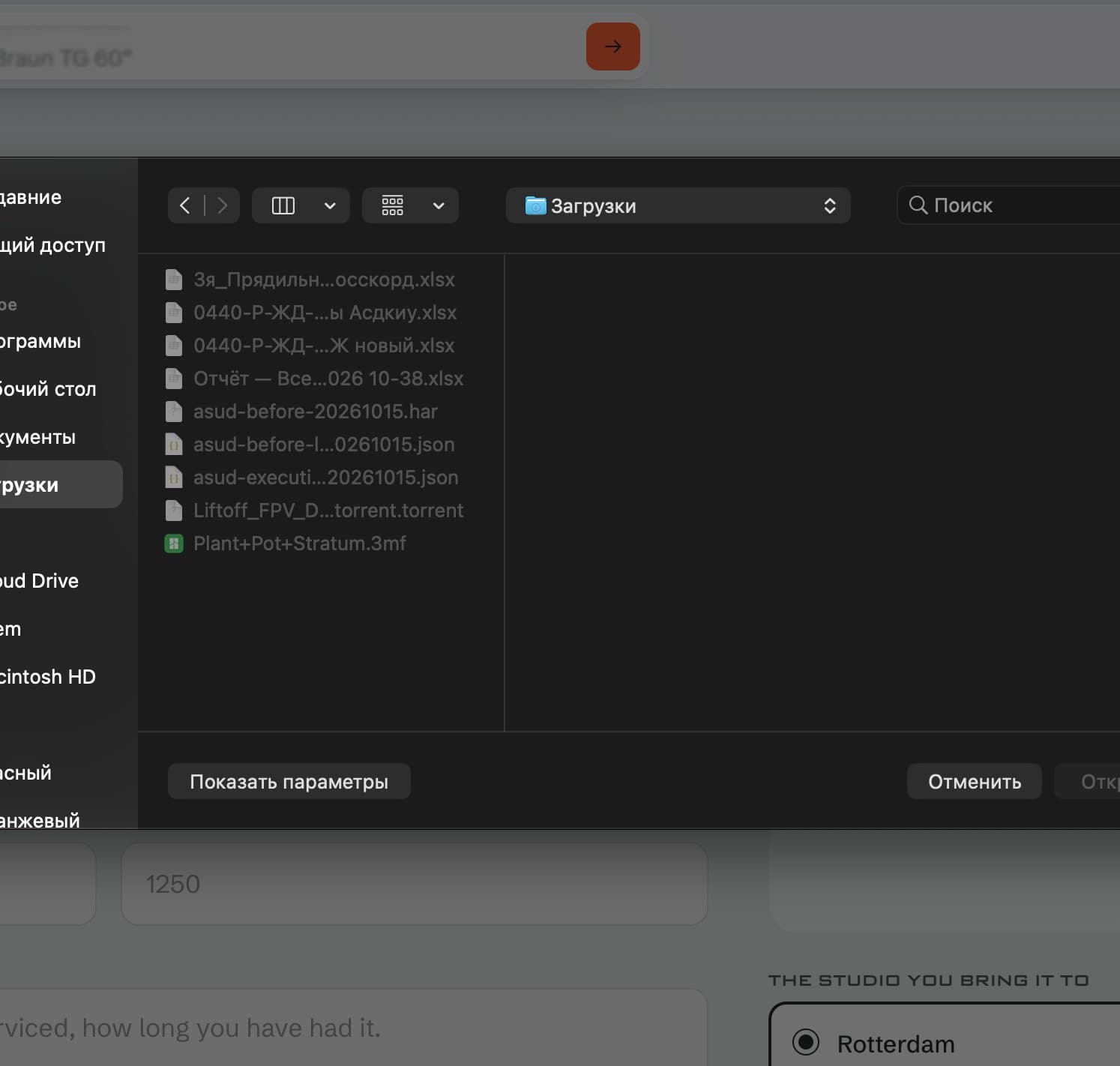Open Загрузки in the sidebar
The image size is (1120, 1066).
[x=60, y=484]
